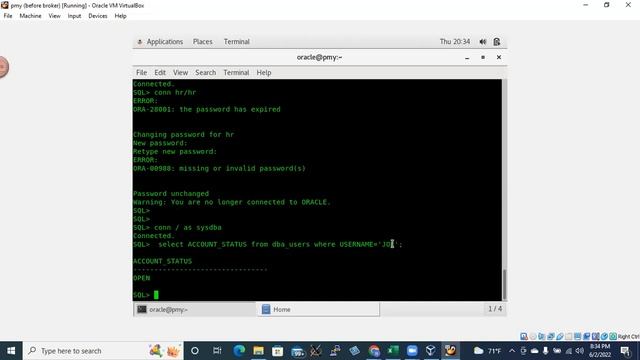Open Microsoft Store from the taskbar
The width and height of the screenshot is (640, 360).
point(278,351)
